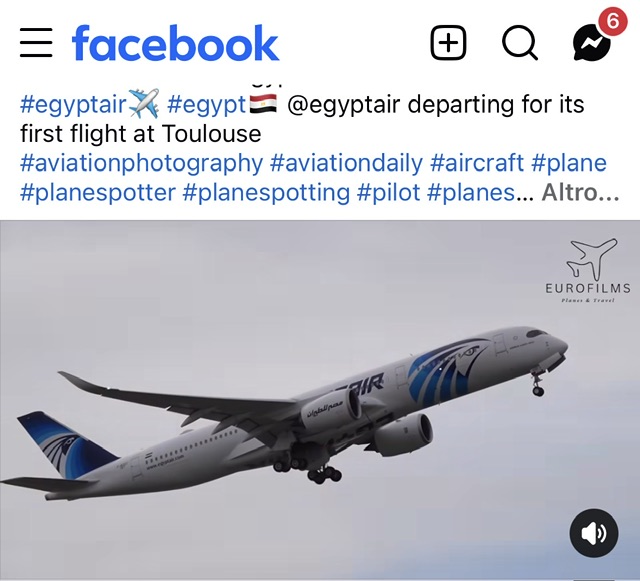Screen dimensions: 640x581
Task: Open the #egypt hashtag
Action: [x=207, y=105]
